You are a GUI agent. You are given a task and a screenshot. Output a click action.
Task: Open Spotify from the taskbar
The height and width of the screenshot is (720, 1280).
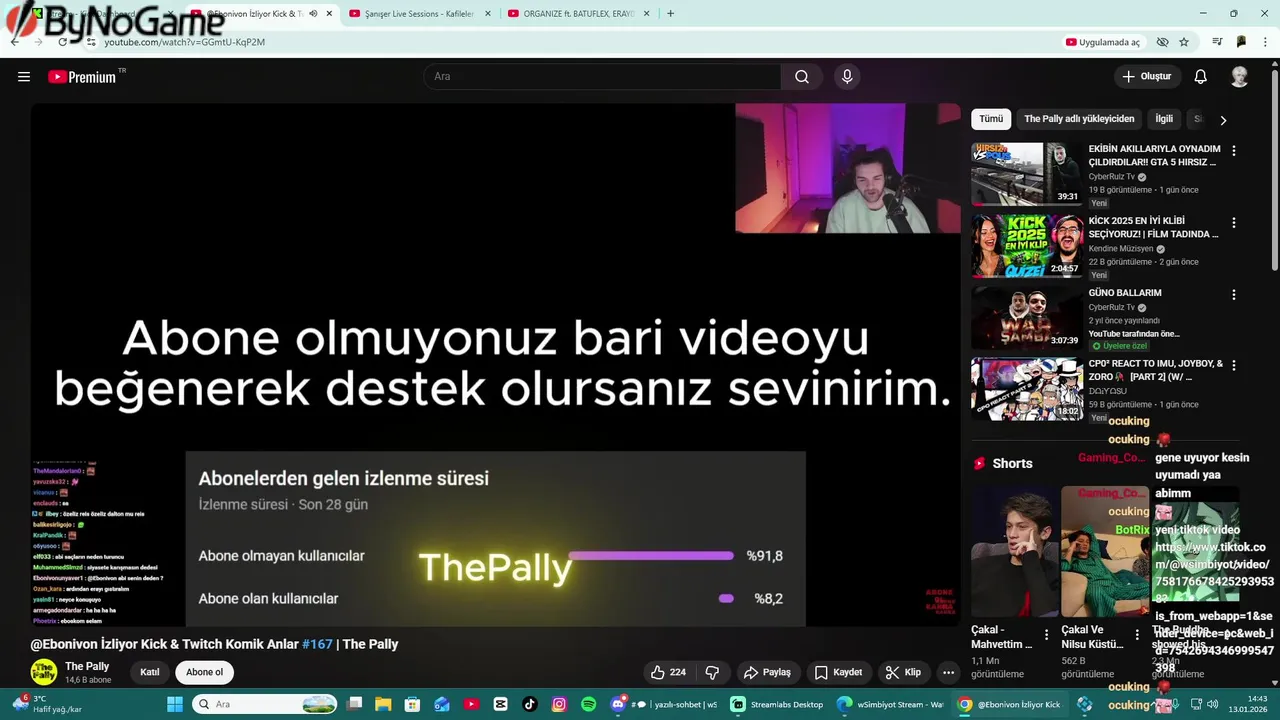pyautogui.click(x=588, y=704)
